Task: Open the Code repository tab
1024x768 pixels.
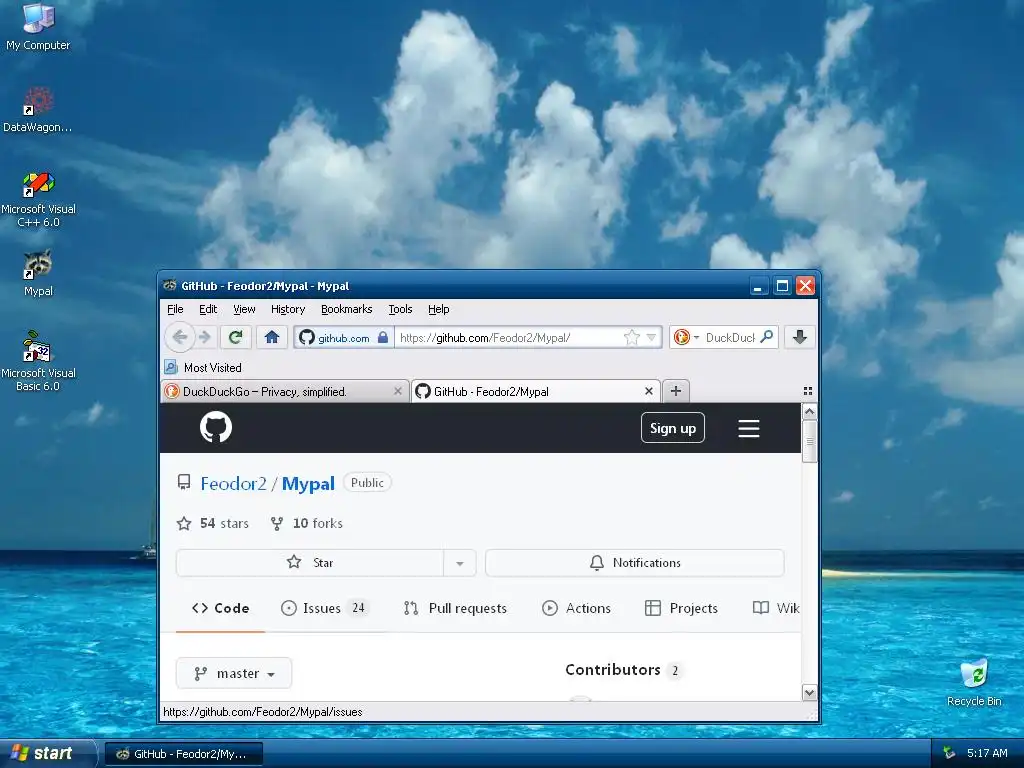Action: 220,608
